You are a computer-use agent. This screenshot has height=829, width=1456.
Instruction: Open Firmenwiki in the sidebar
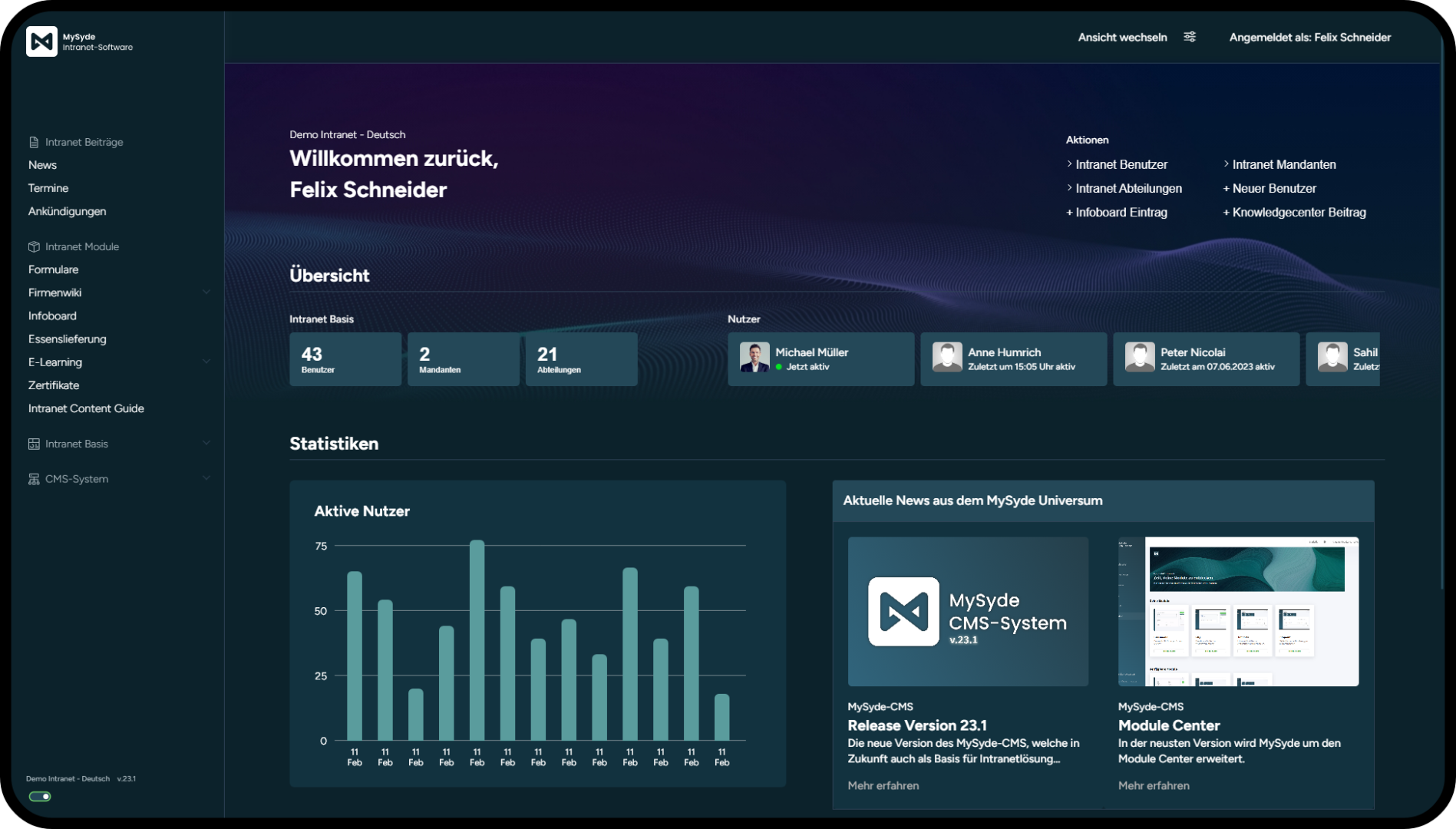click(x=55, y=292)
